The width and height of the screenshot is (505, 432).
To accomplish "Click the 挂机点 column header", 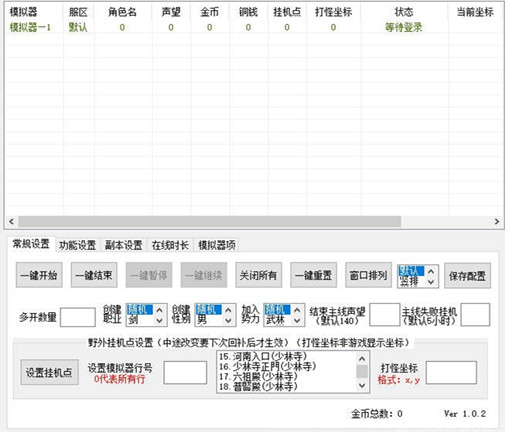I will pos(287,12).
